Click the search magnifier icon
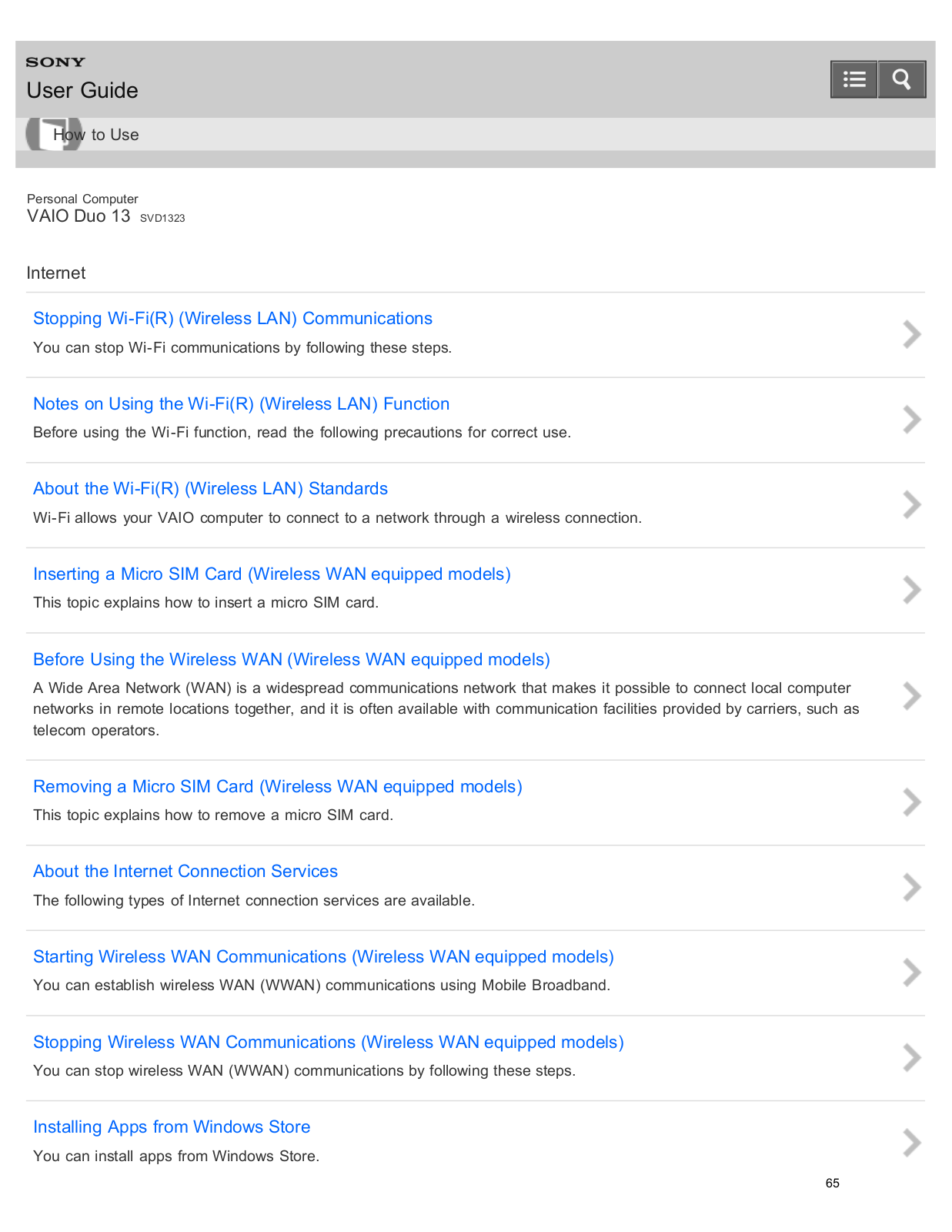Screen dimensions: 952x1232 (x=901, y=79)
